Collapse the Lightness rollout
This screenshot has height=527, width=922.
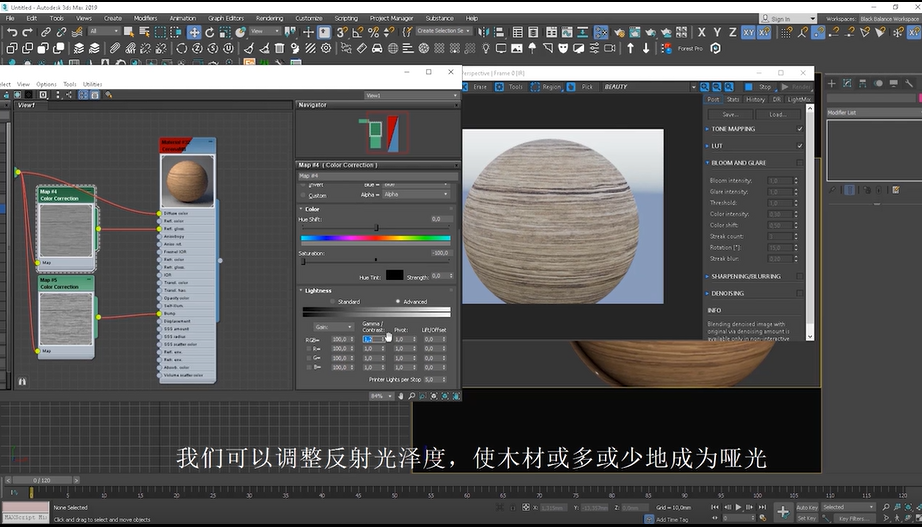[x=300, y=291]
